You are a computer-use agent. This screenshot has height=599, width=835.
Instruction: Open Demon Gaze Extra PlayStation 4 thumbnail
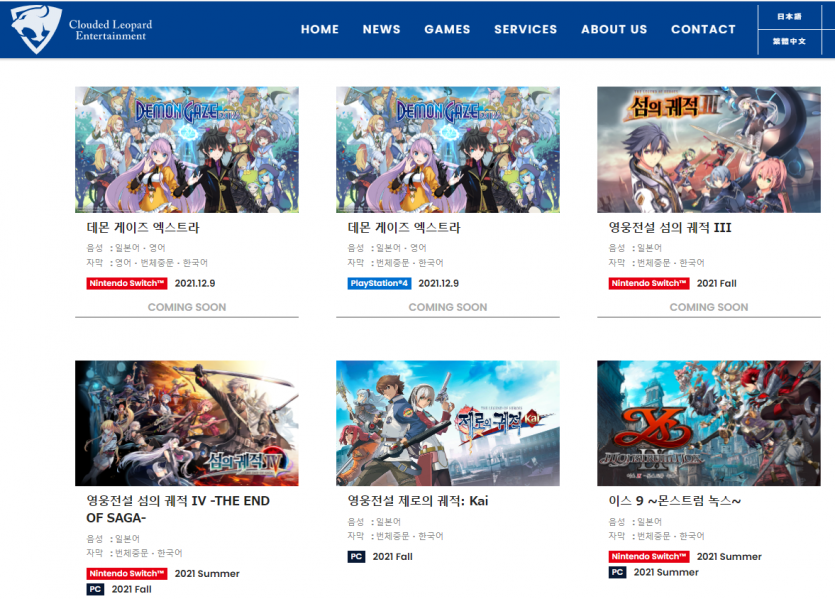coord(448,150)
